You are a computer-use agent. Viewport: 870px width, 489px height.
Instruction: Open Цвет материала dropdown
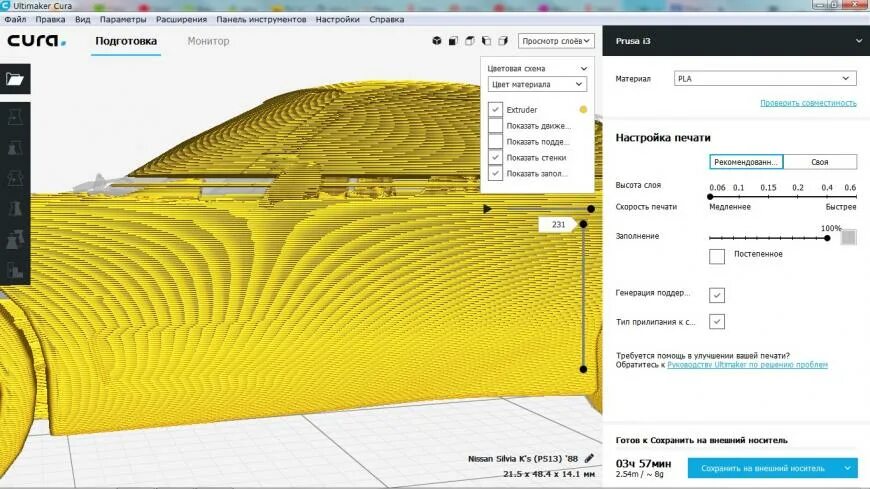537,84
